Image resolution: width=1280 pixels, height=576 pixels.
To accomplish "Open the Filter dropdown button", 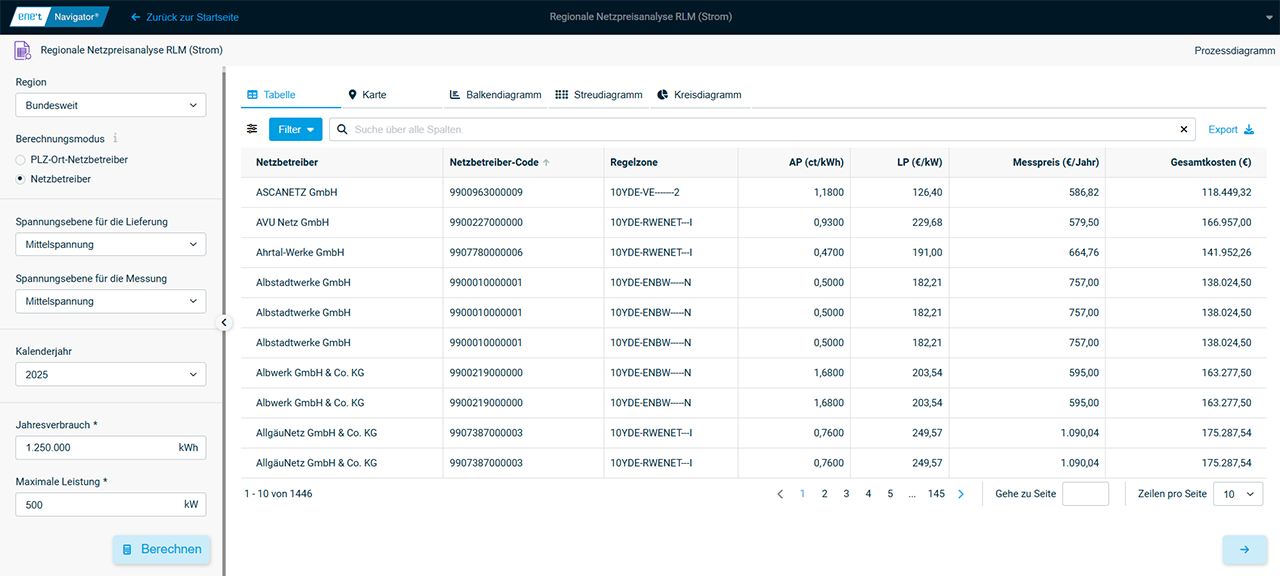I will coord(295,129).
